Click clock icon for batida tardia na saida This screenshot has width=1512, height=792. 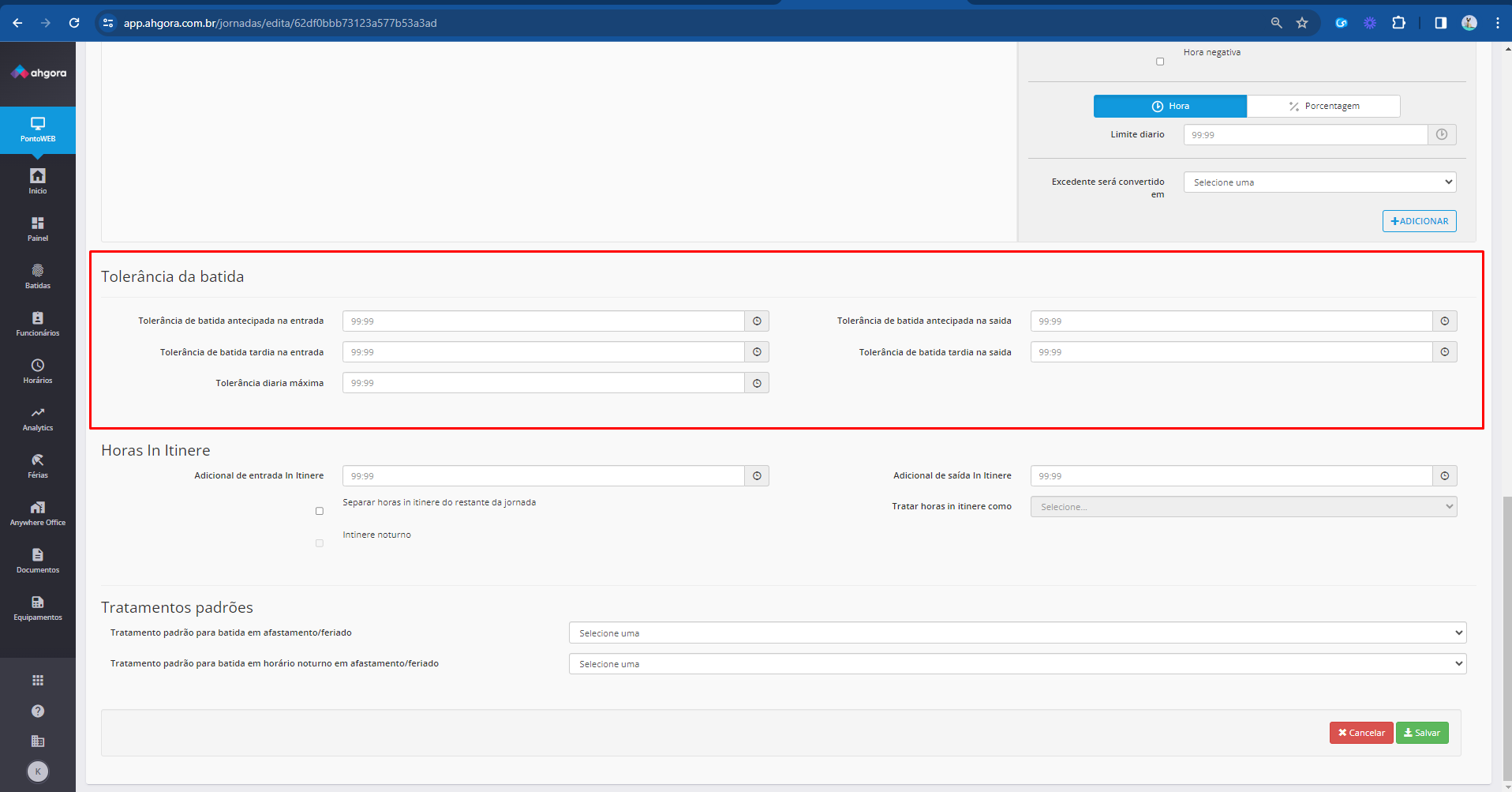(1445, 352)
